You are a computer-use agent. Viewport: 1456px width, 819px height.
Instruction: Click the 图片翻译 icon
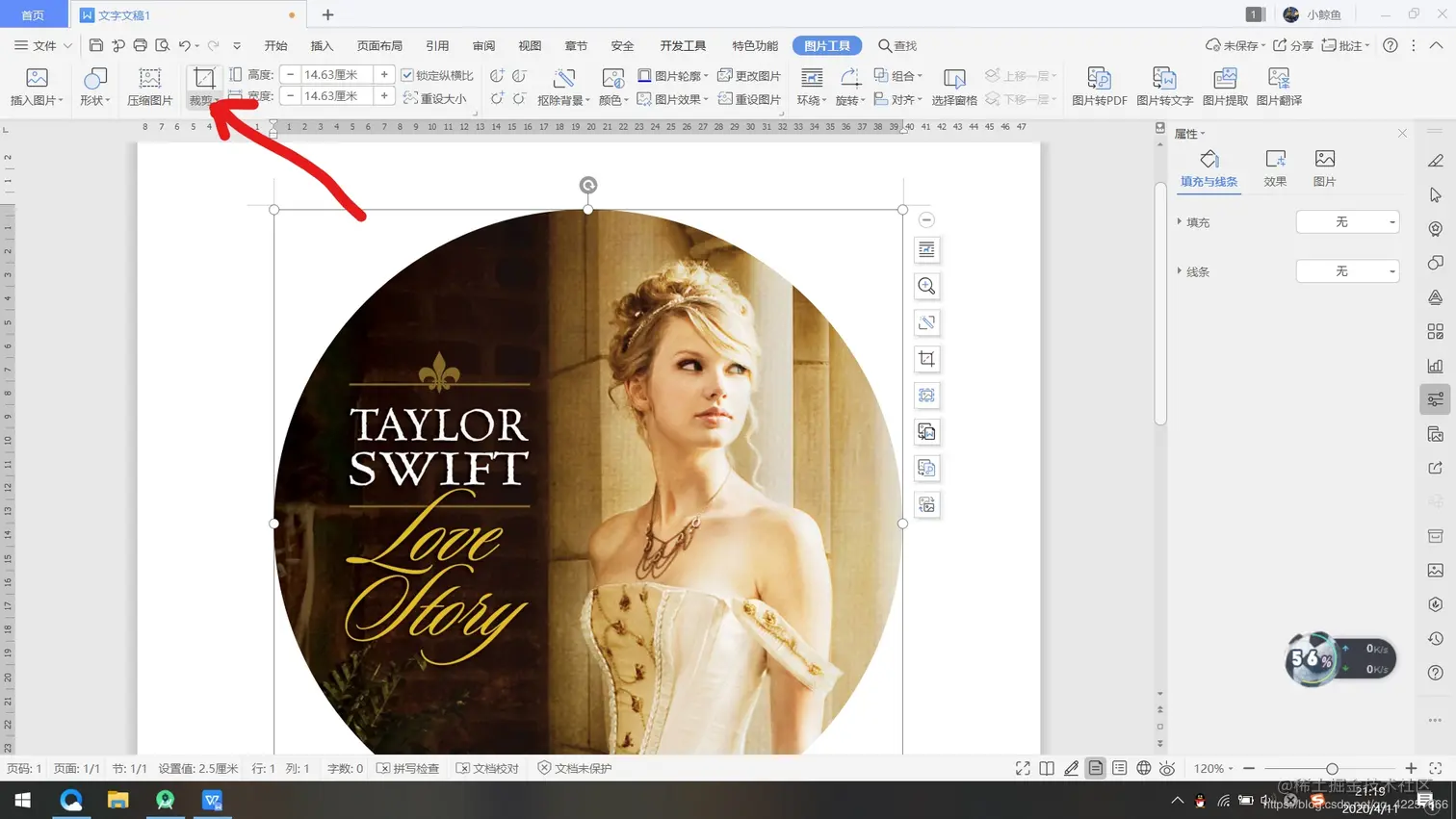(x=1279, y=79)
